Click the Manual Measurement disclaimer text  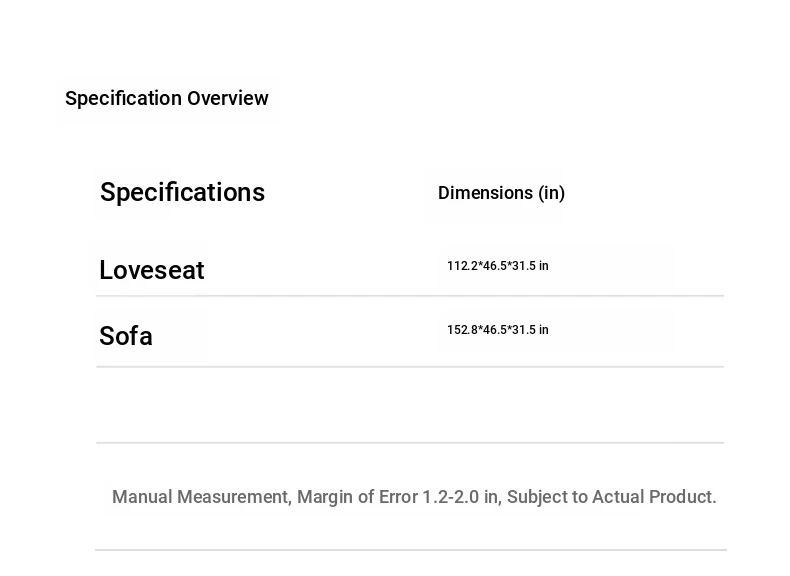click(x=414, y=497)
